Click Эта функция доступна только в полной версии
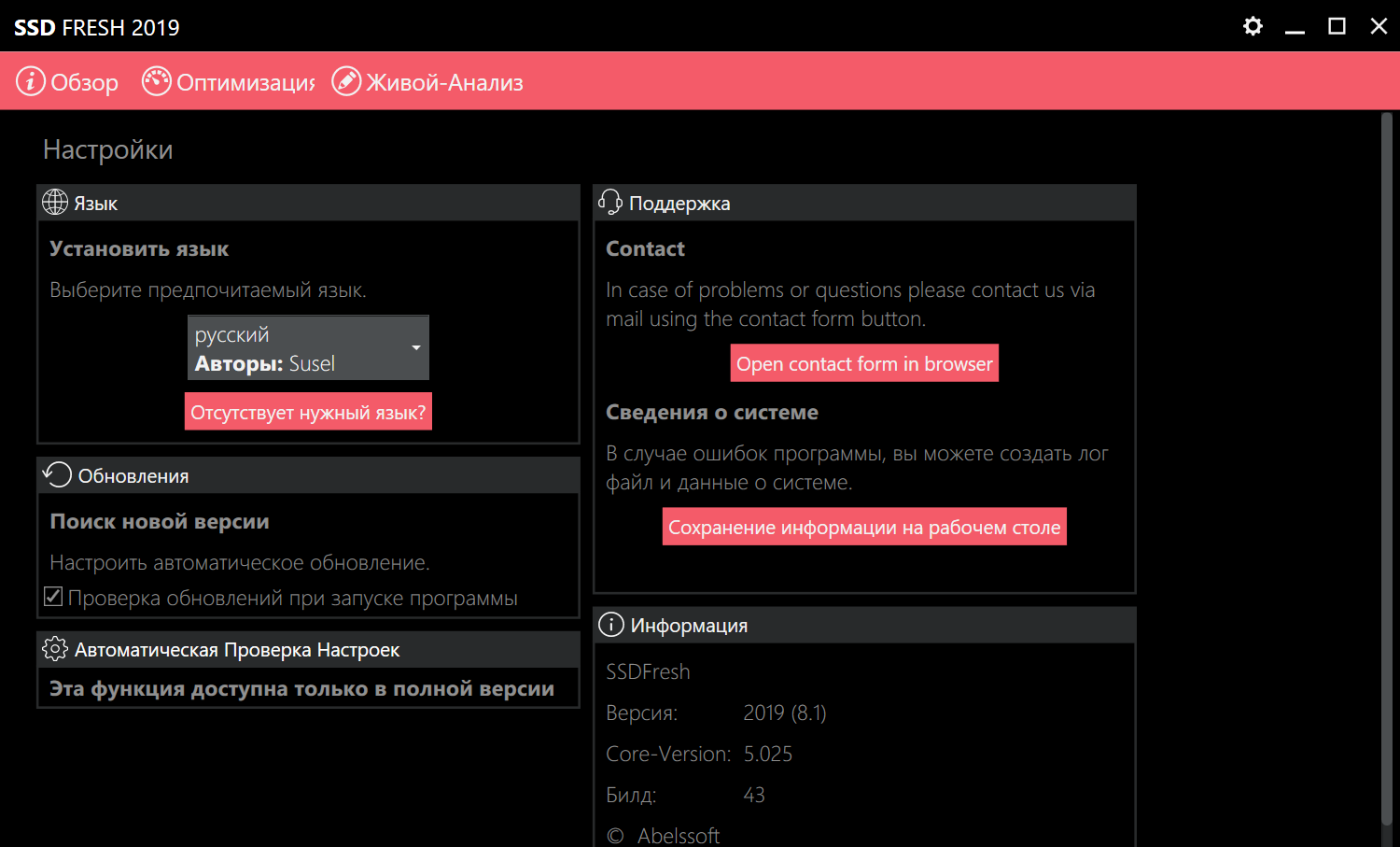1400x847 pixels. tap(301, 689)
